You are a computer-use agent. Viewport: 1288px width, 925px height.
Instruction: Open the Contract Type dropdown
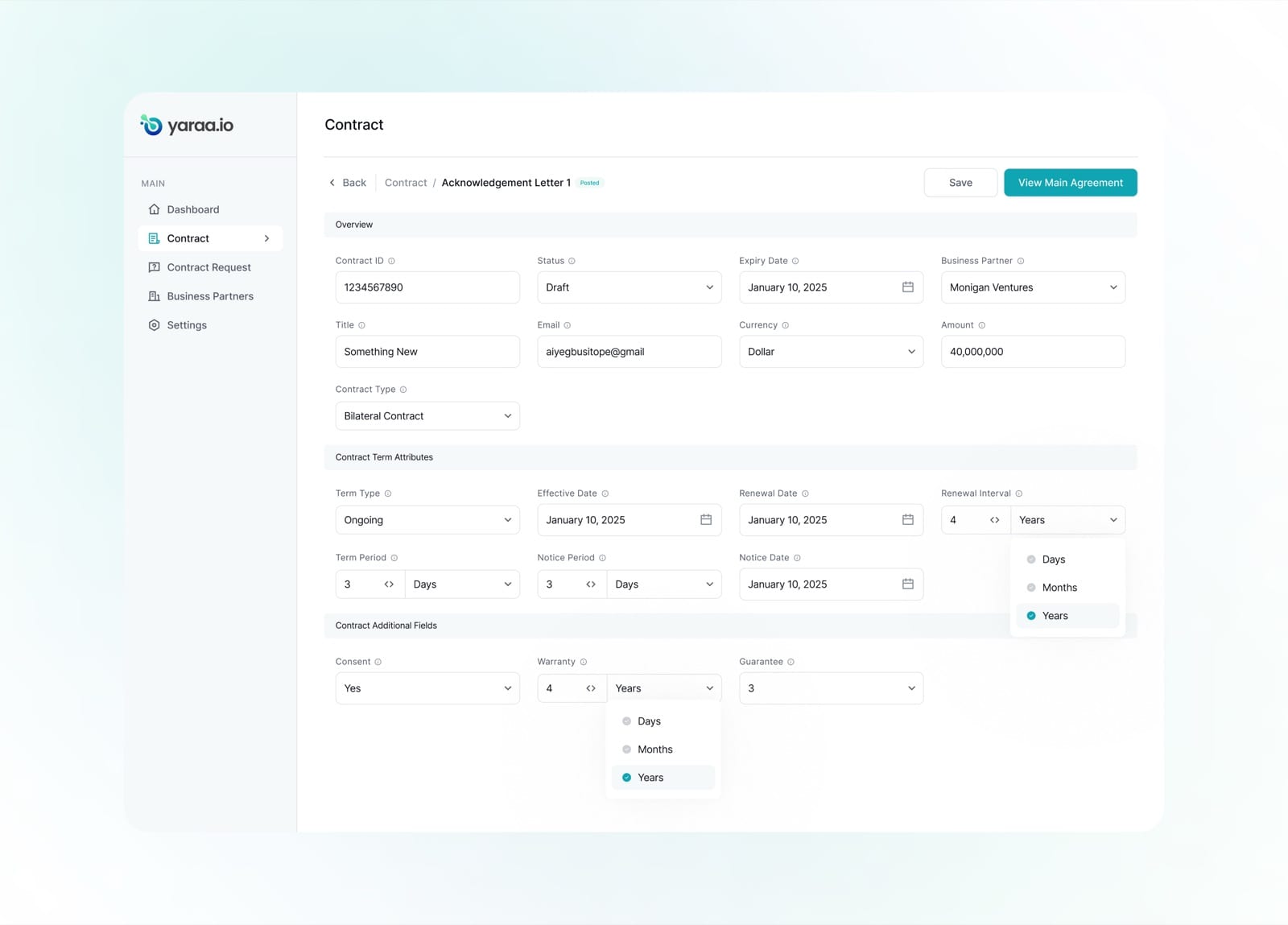point(427,416)
